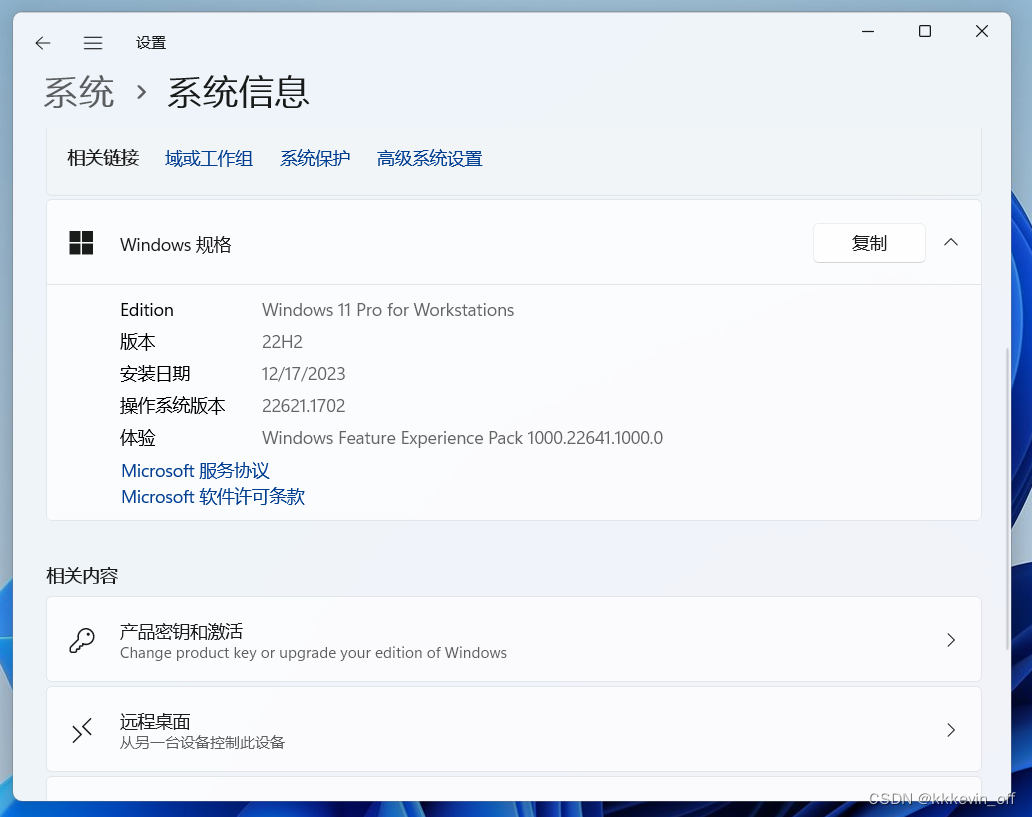The width and height of the screenshot is (1032, 817).
Task: Click the 版本 label
Action: (138, 342)
